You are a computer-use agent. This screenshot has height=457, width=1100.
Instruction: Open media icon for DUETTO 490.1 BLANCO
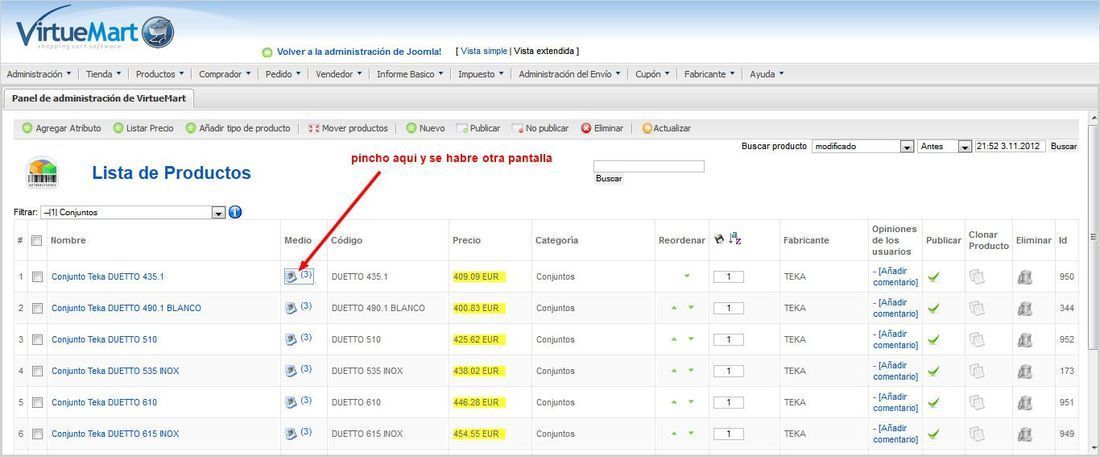tap(290, 308)
